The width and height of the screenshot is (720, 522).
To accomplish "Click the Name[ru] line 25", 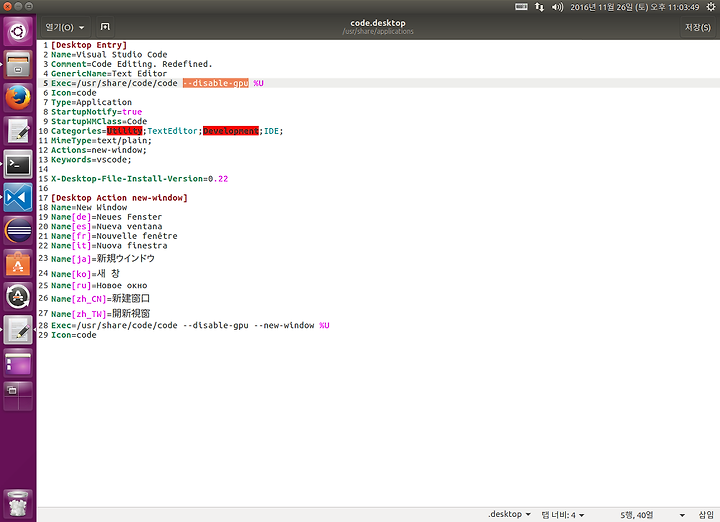I will click(99, 286).
